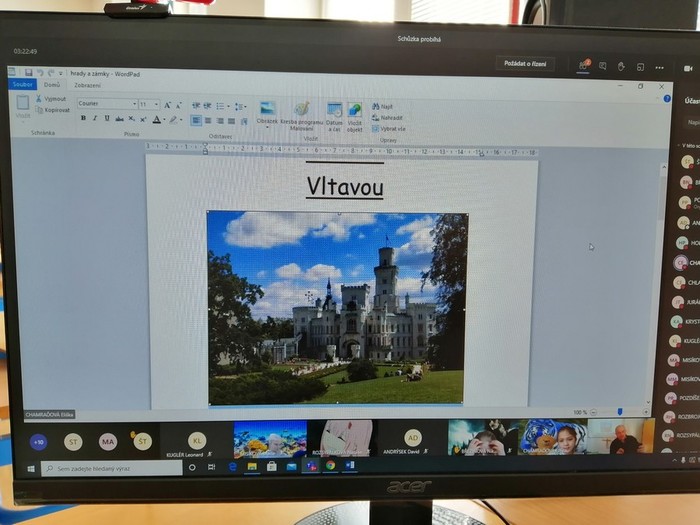The image size is (700, 525).
Task: Click the Redo arrow in WordPad quick access
Action: (x=51, y=73)
